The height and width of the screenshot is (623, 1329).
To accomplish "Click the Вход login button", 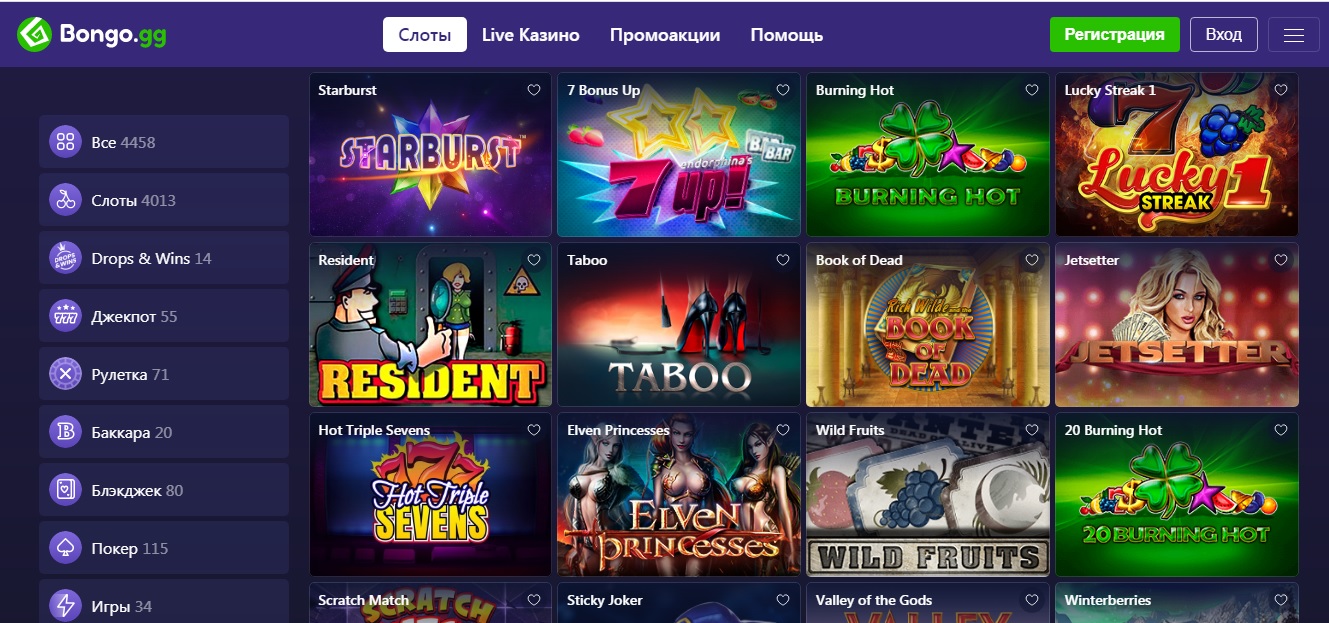I will pos(1224,35).
